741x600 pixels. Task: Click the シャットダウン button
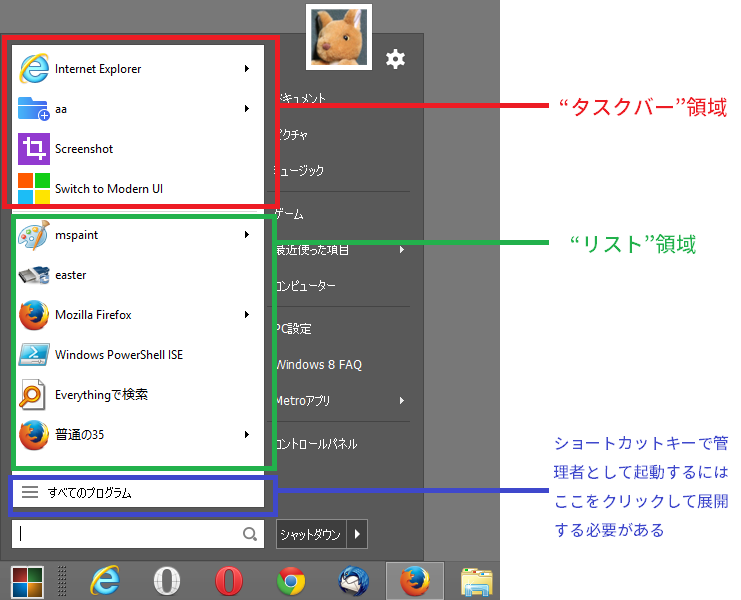pos(311,534)
